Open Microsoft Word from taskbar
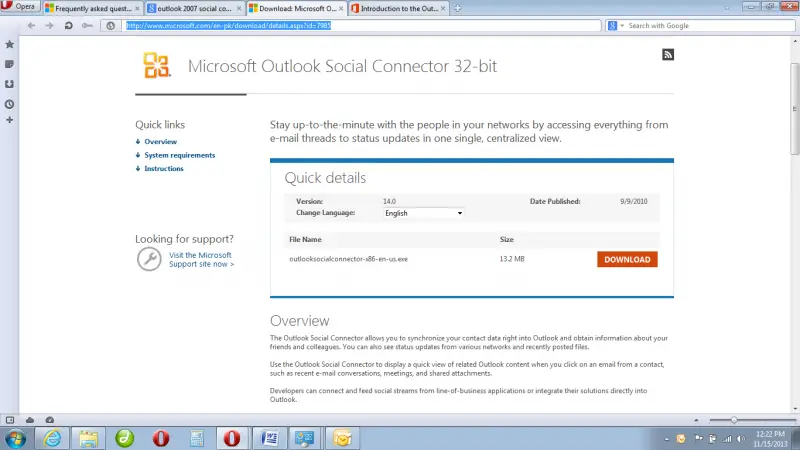Screen dimensions: 800x450 (269, 438)
